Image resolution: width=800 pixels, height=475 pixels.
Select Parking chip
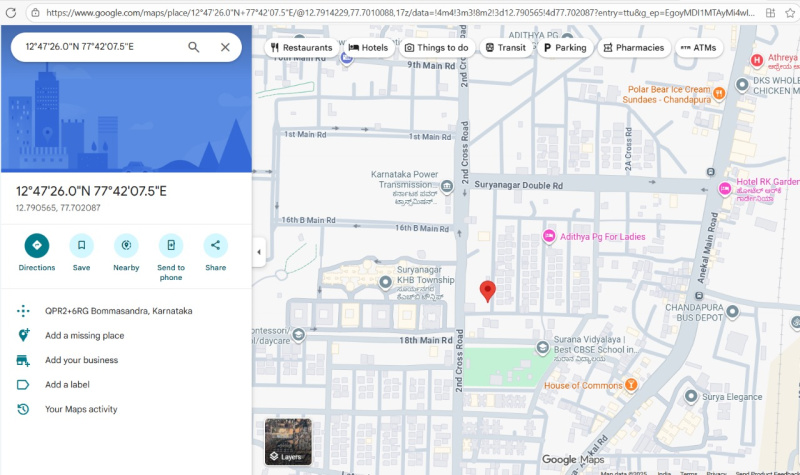tap(565, 47)
